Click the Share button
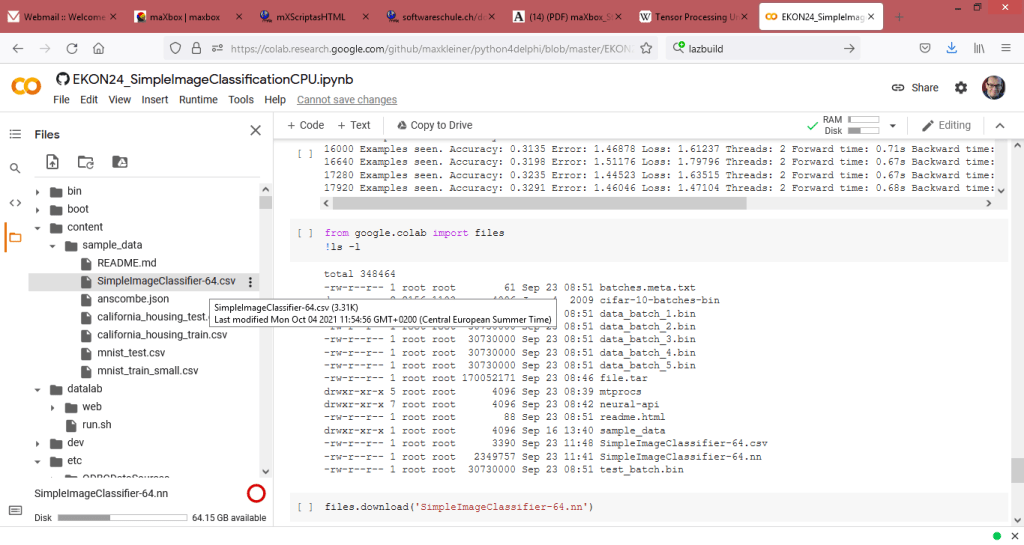 (914, 88)
